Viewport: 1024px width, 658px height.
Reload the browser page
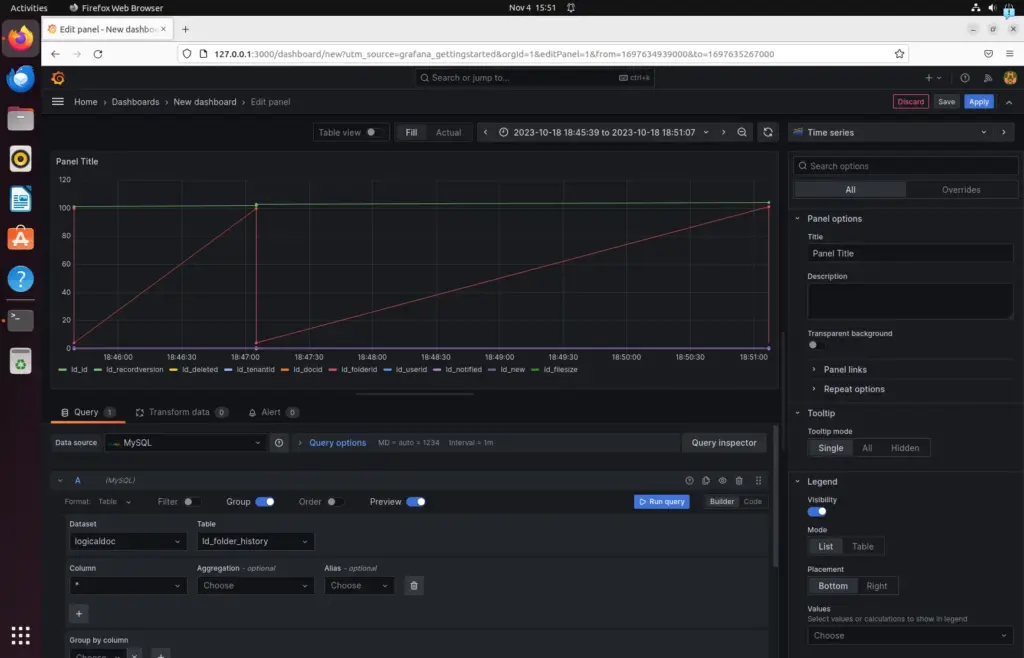click(98, 54)
